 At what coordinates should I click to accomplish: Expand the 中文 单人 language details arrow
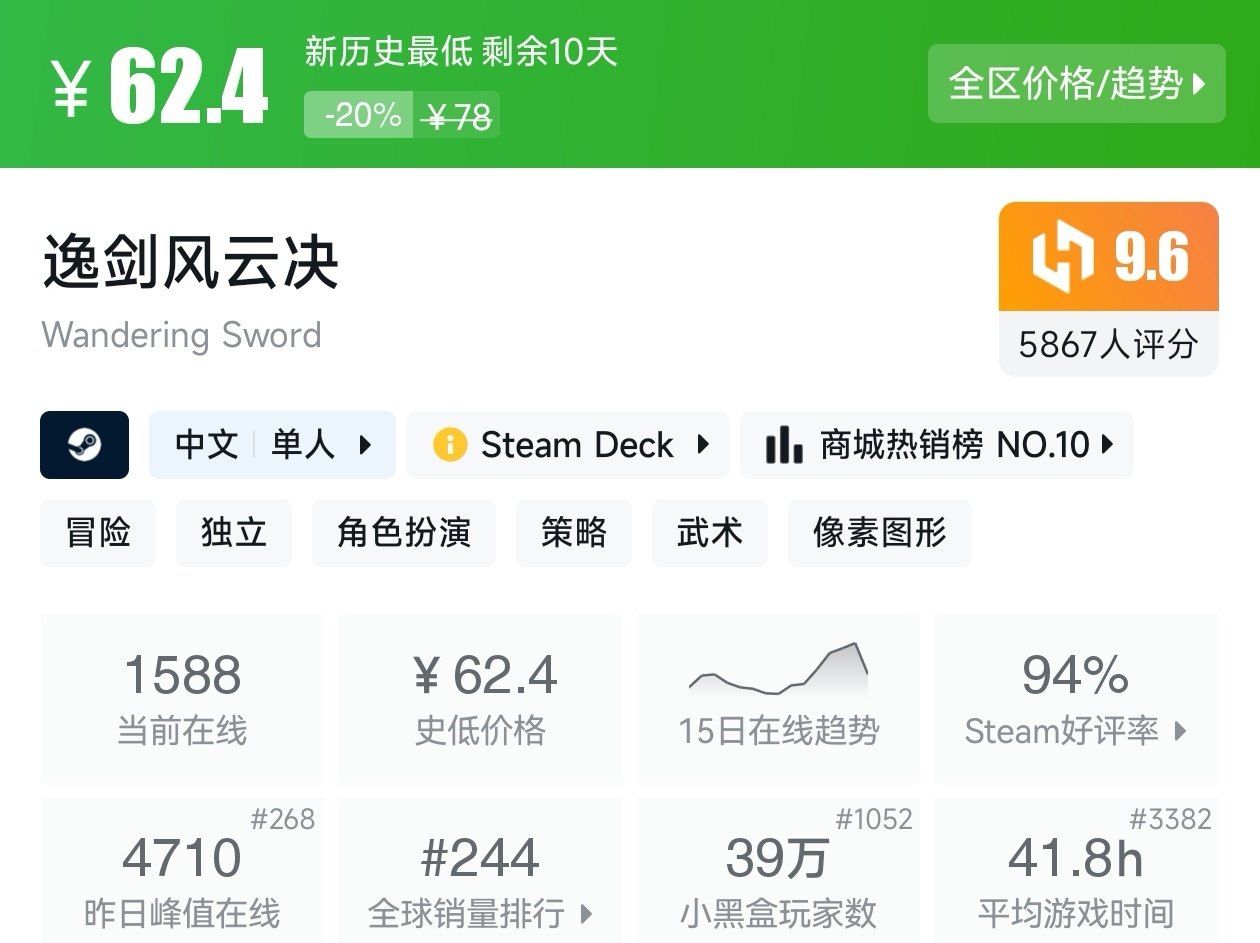click(x=365, y=445)
